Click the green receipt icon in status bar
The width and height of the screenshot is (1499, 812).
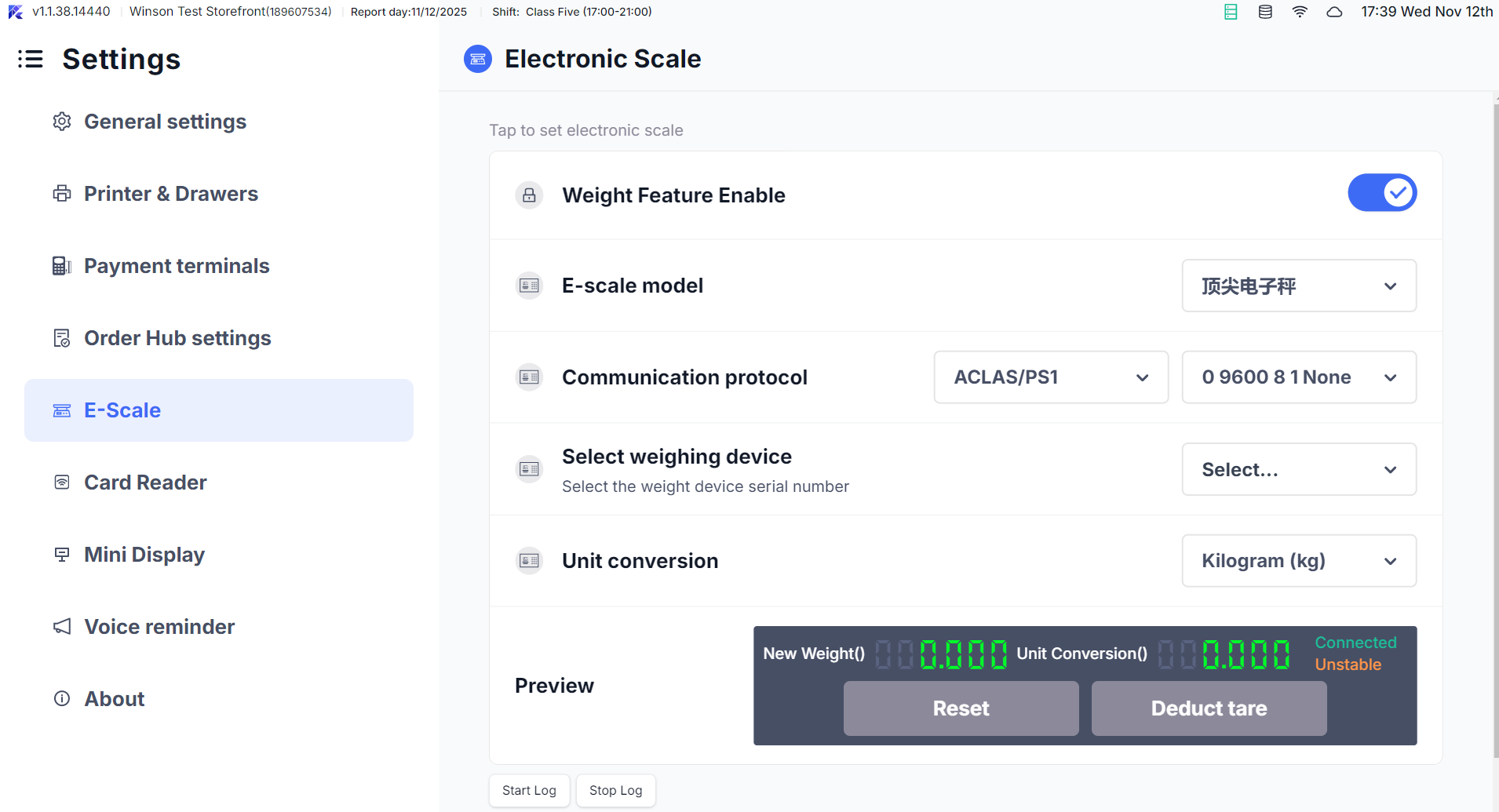click(x=1231, y=12)
